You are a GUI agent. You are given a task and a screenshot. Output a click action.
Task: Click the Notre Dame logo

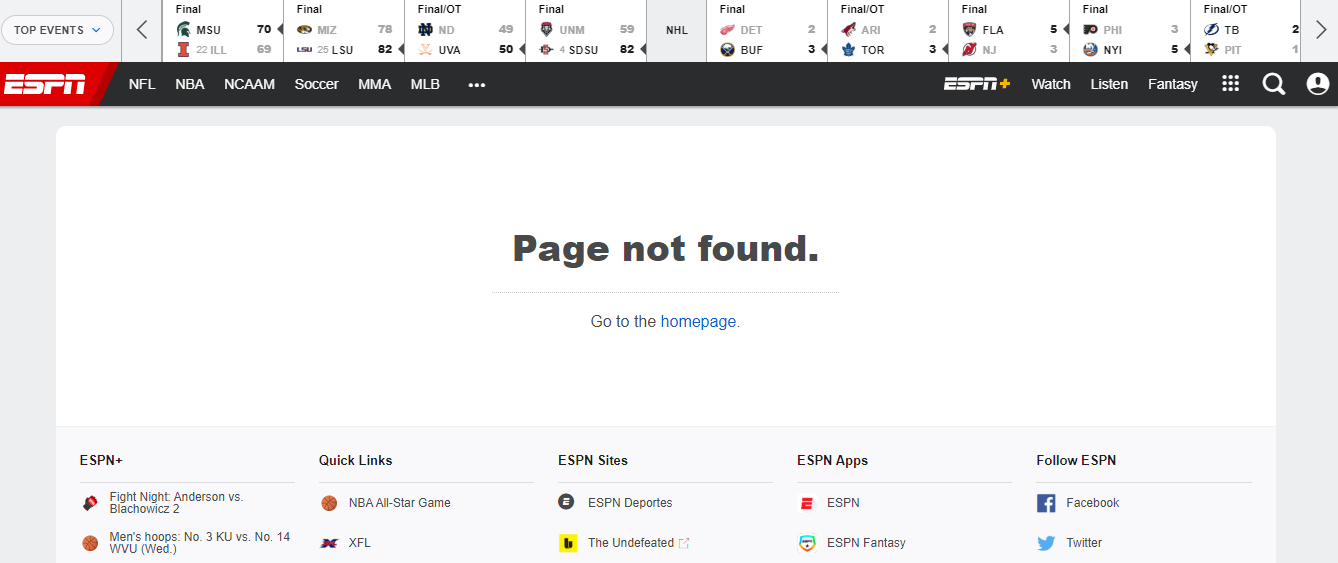pos(425,30)
